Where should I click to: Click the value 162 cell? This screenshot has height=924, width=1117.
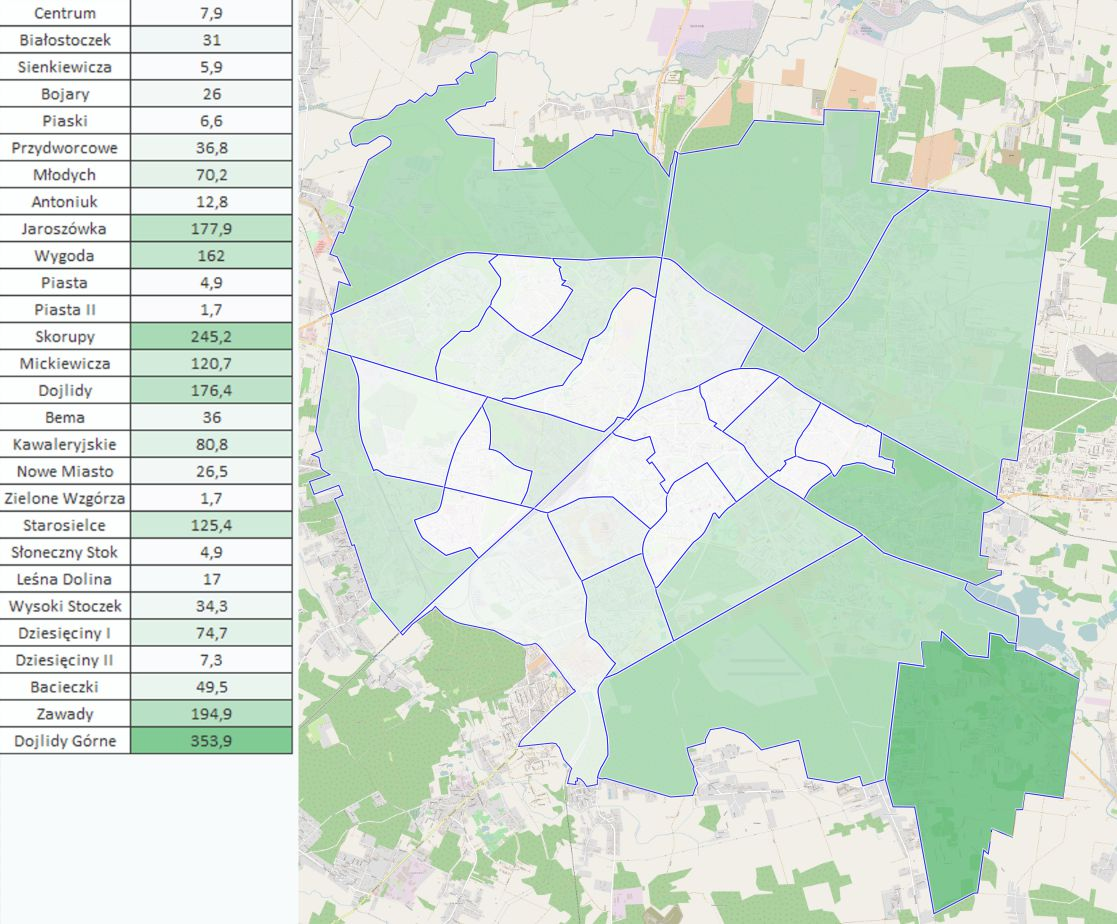pos(212,256)
